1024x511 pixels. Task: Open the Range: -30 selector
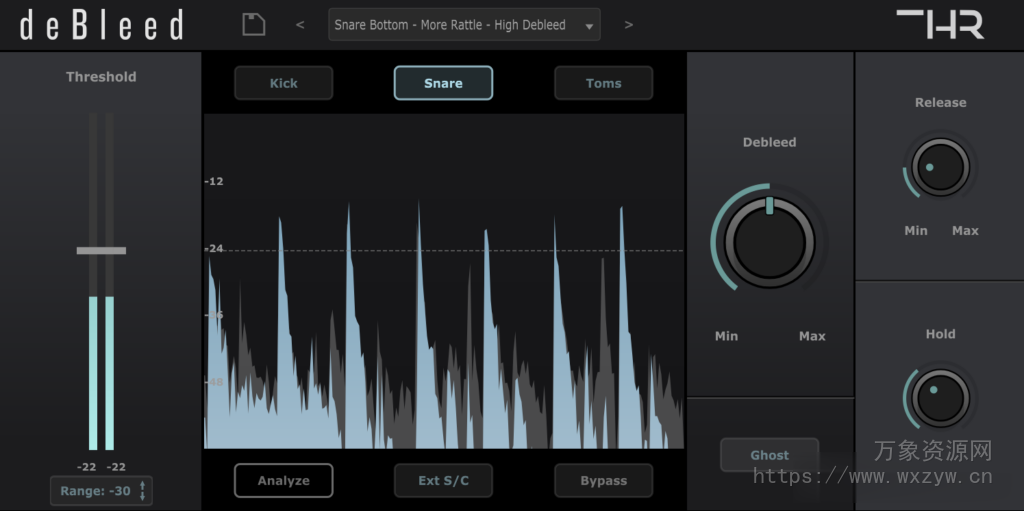point(95,491)
